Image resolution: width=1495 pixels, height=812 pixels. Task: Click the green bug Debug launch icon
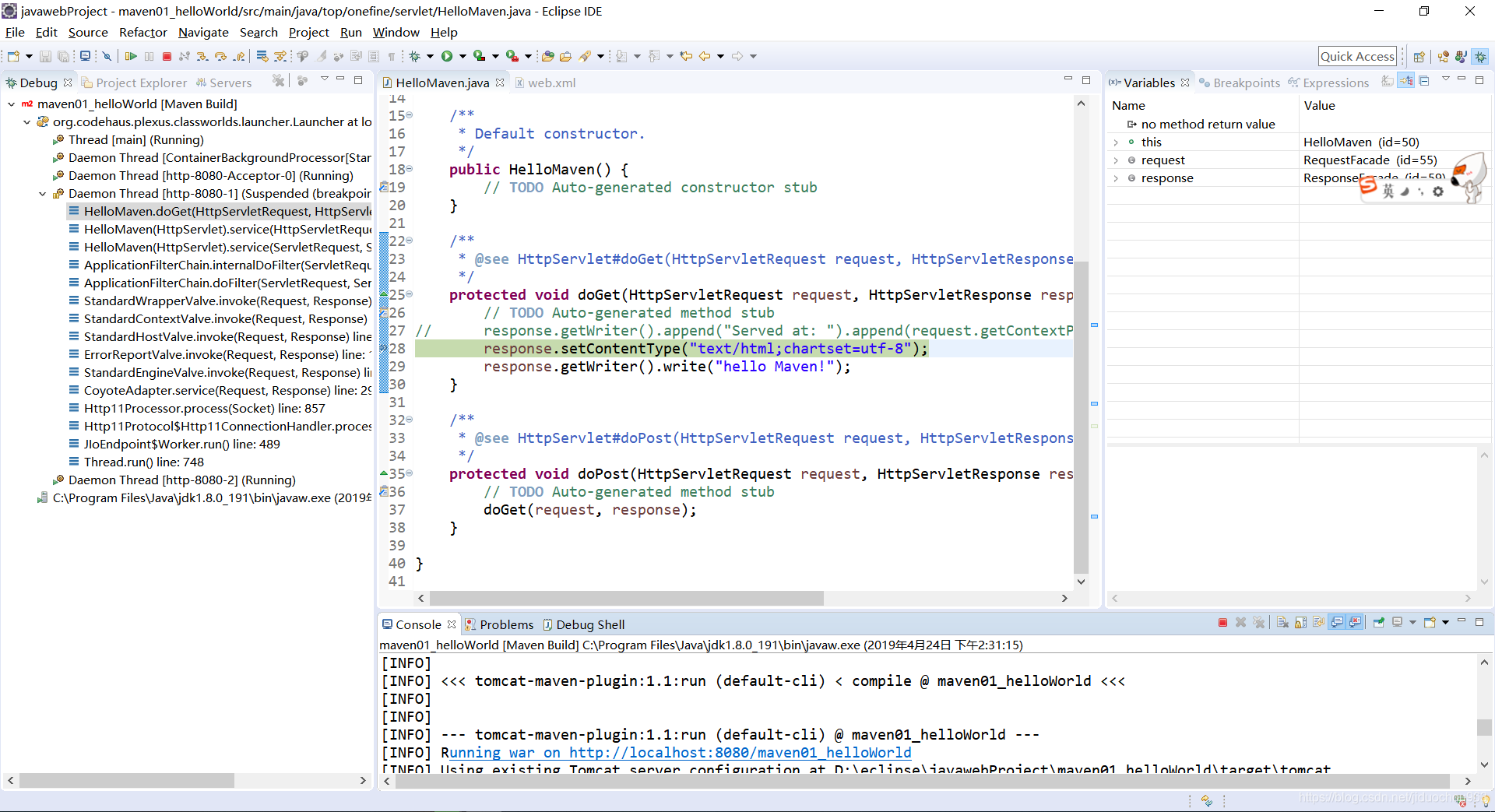click(x=414, y=56)
